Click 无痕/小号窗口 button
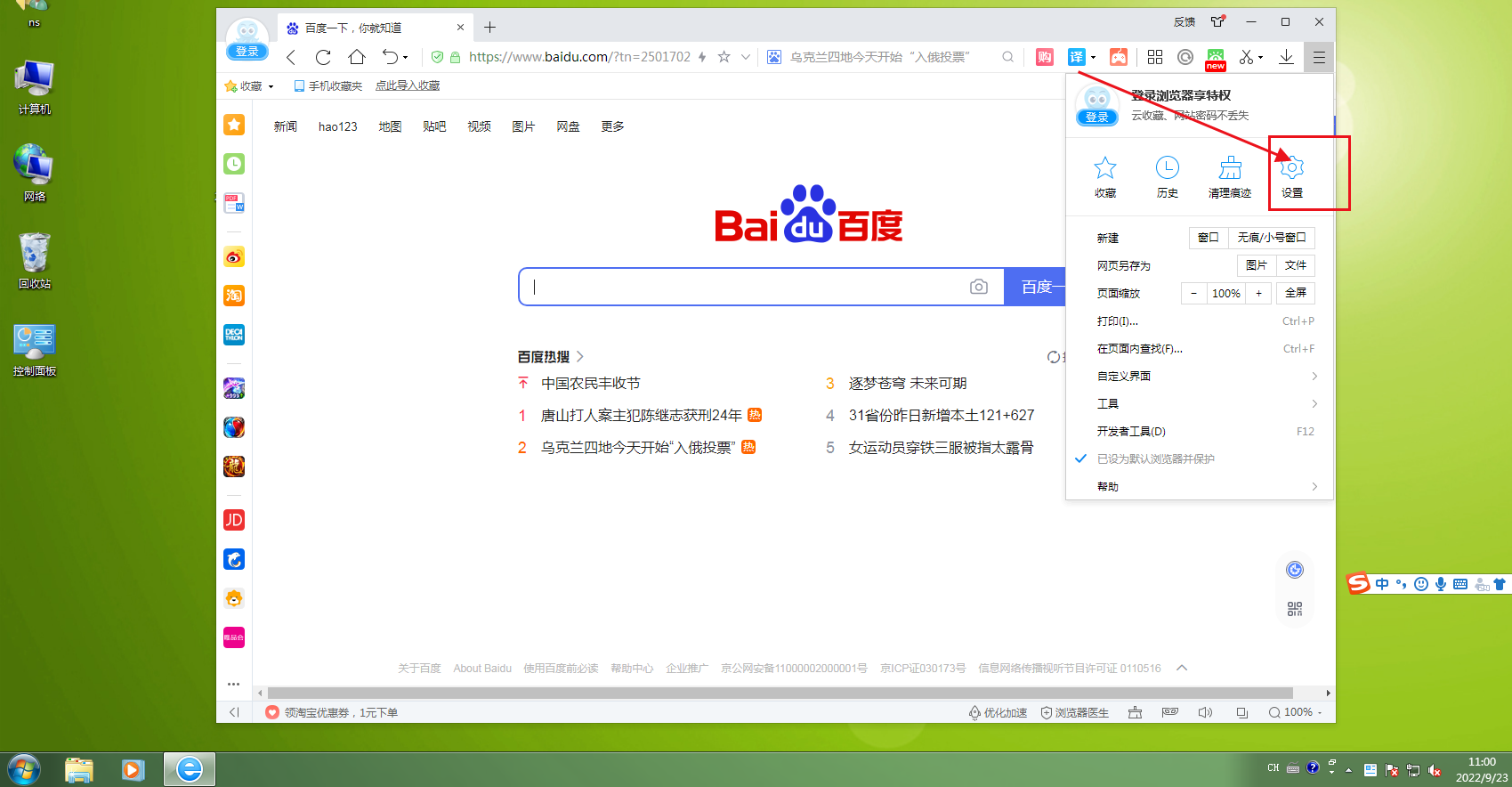Viewport: 1512px width, 787px height. (x=1272, y=238)
